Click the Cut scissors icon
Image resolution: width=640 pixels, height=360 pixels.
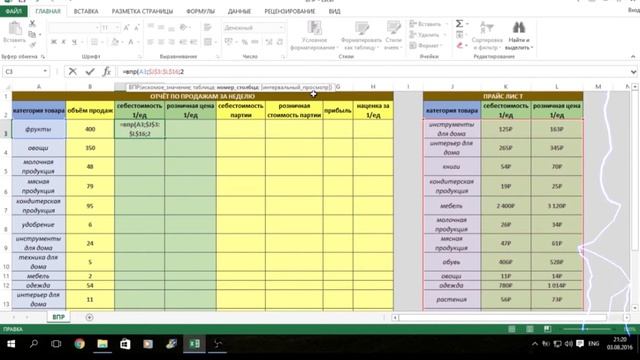pos(32,24)
